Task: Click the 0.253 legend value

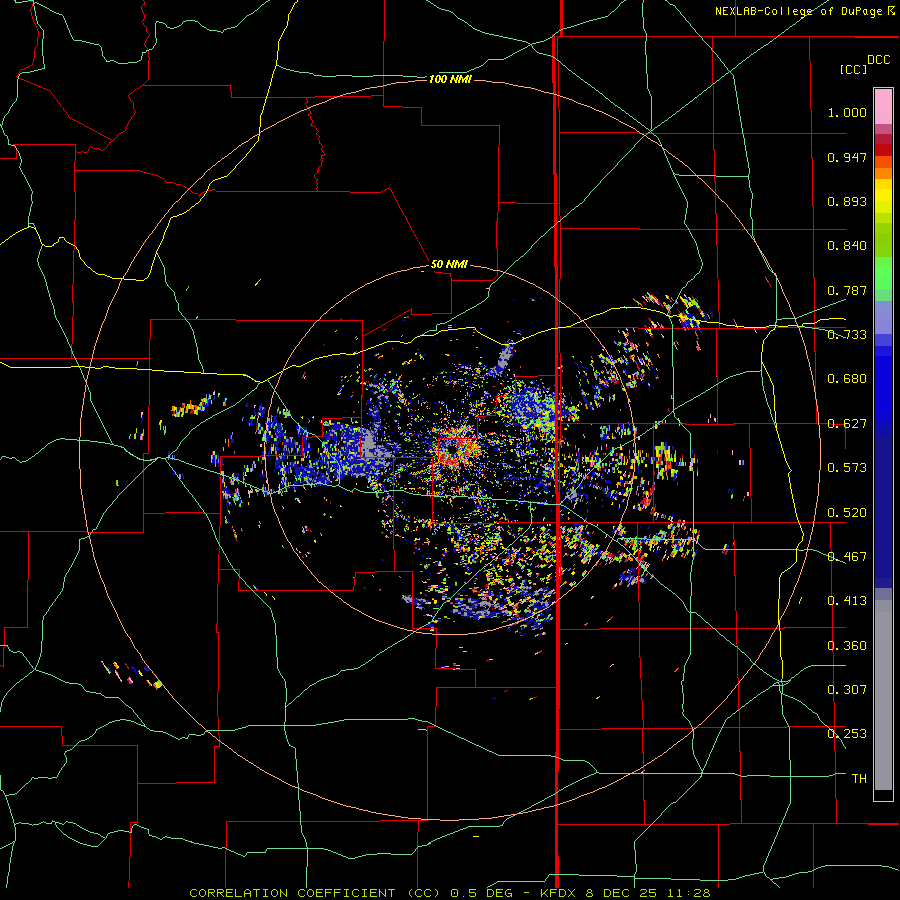Action: point(847,734)
